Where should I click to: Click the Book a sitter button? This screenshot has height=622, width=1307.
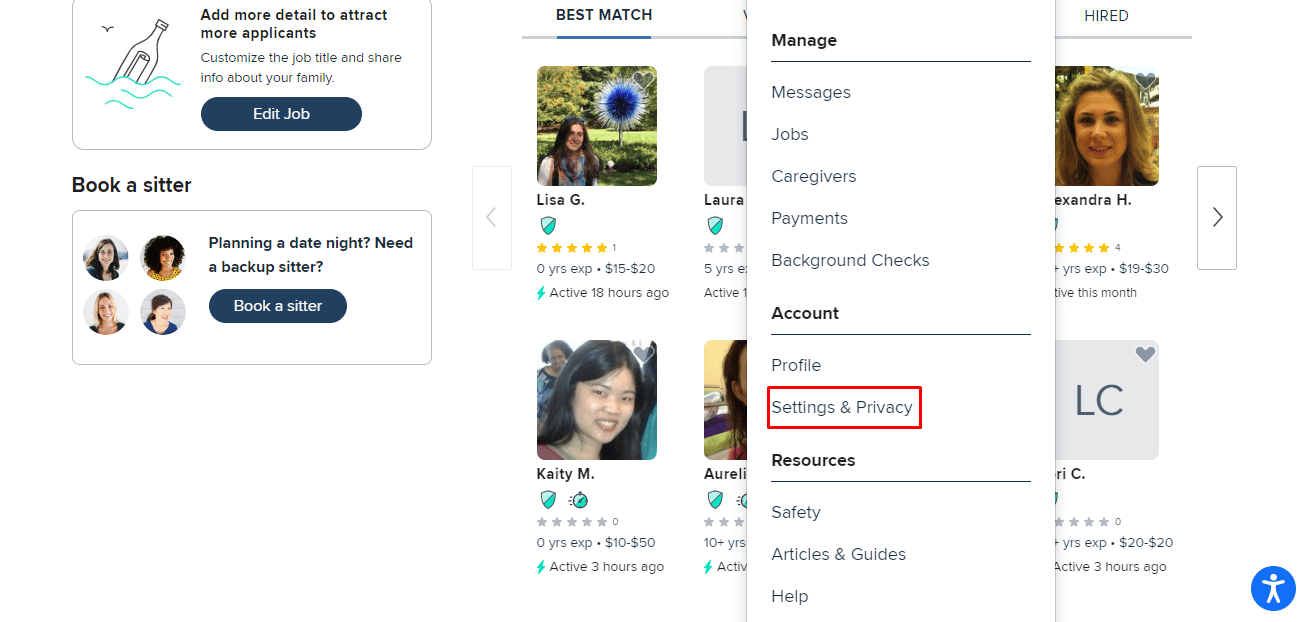[278, 306]
